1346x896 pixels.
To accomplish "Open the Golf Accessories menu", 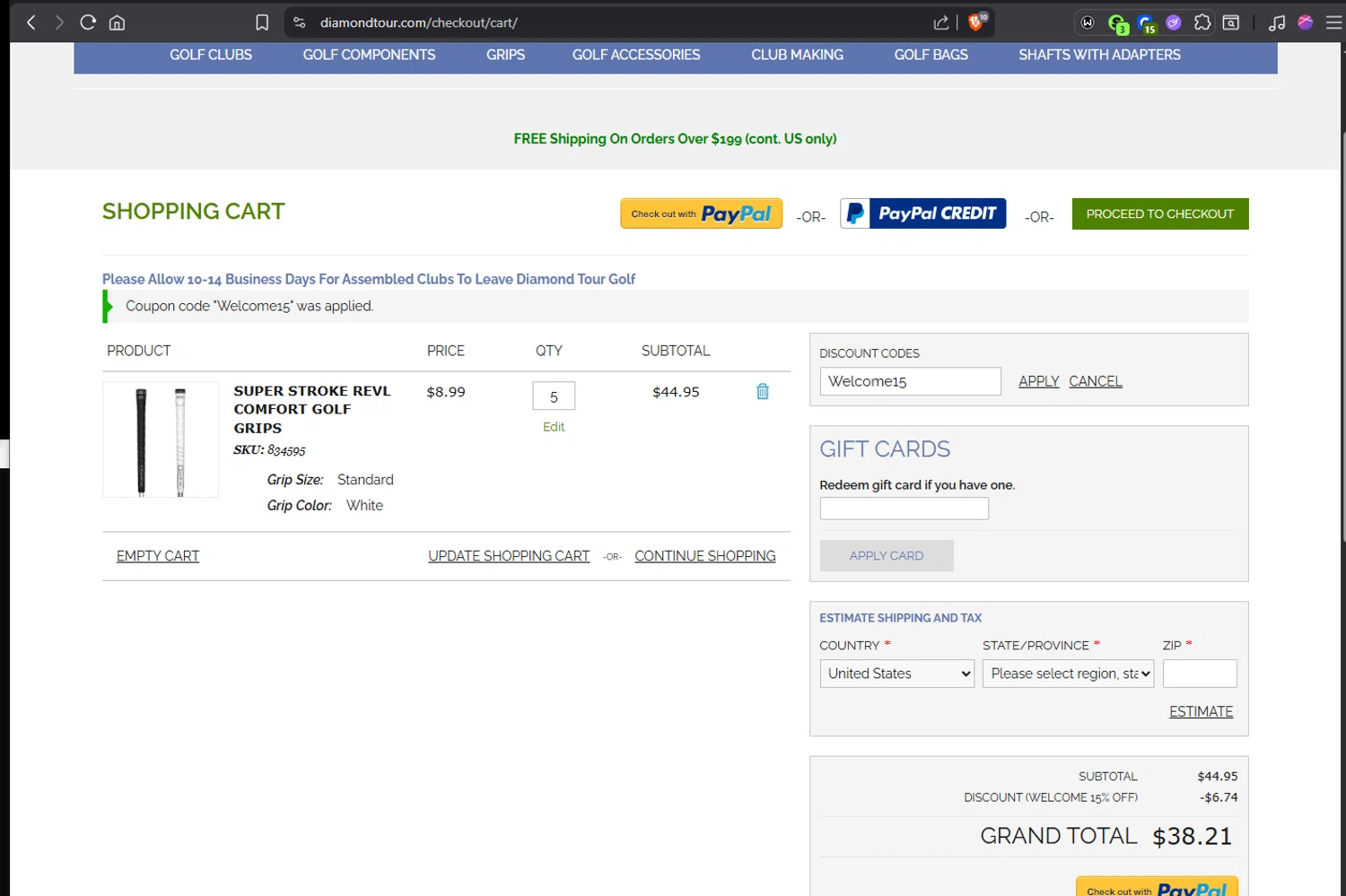I will click(636, 55).
